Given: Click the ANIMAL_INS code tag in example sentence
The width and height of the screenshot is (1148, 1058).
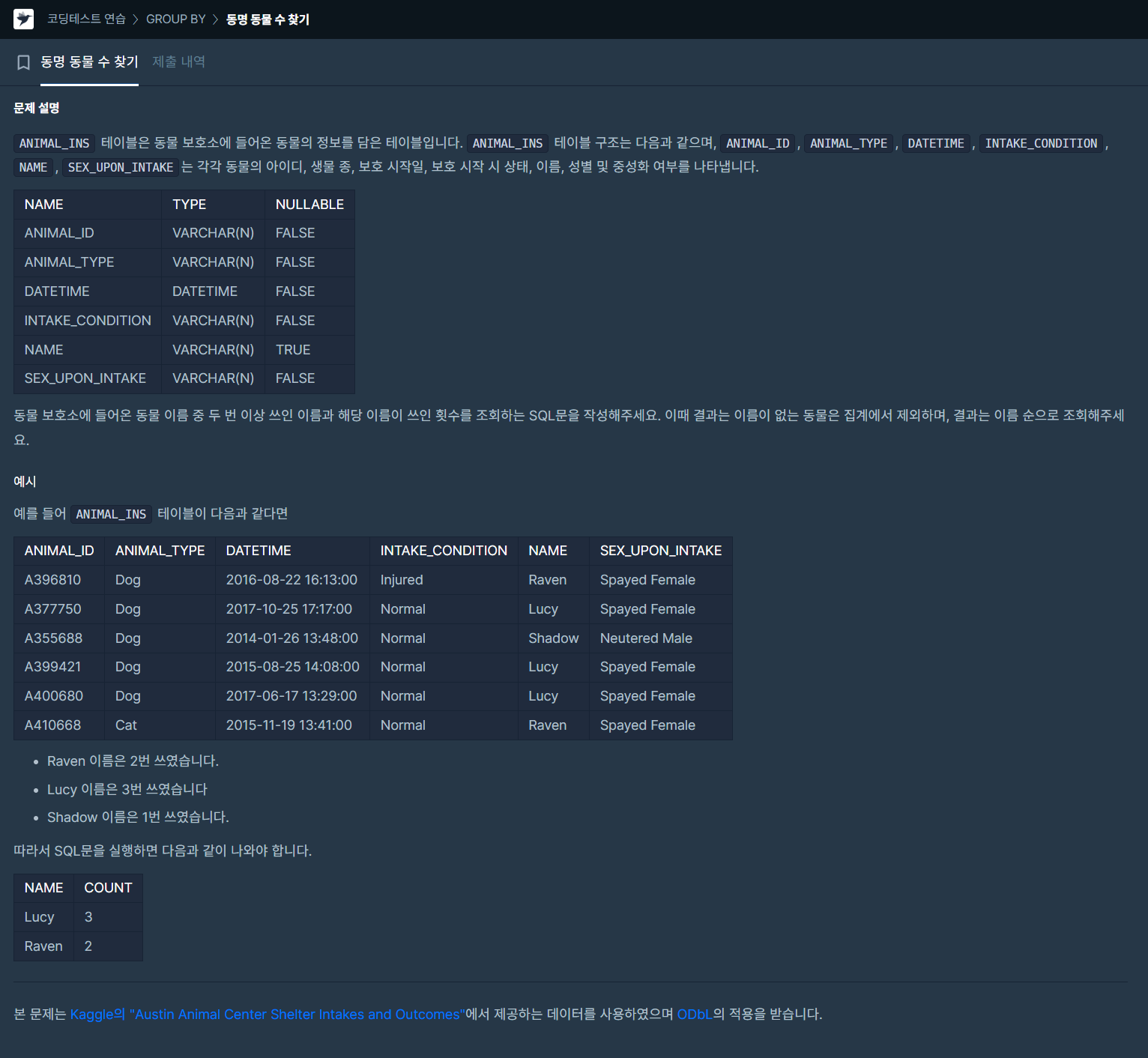Looking at the screenshot, I should pyautogui.click(x=111, y=514).
